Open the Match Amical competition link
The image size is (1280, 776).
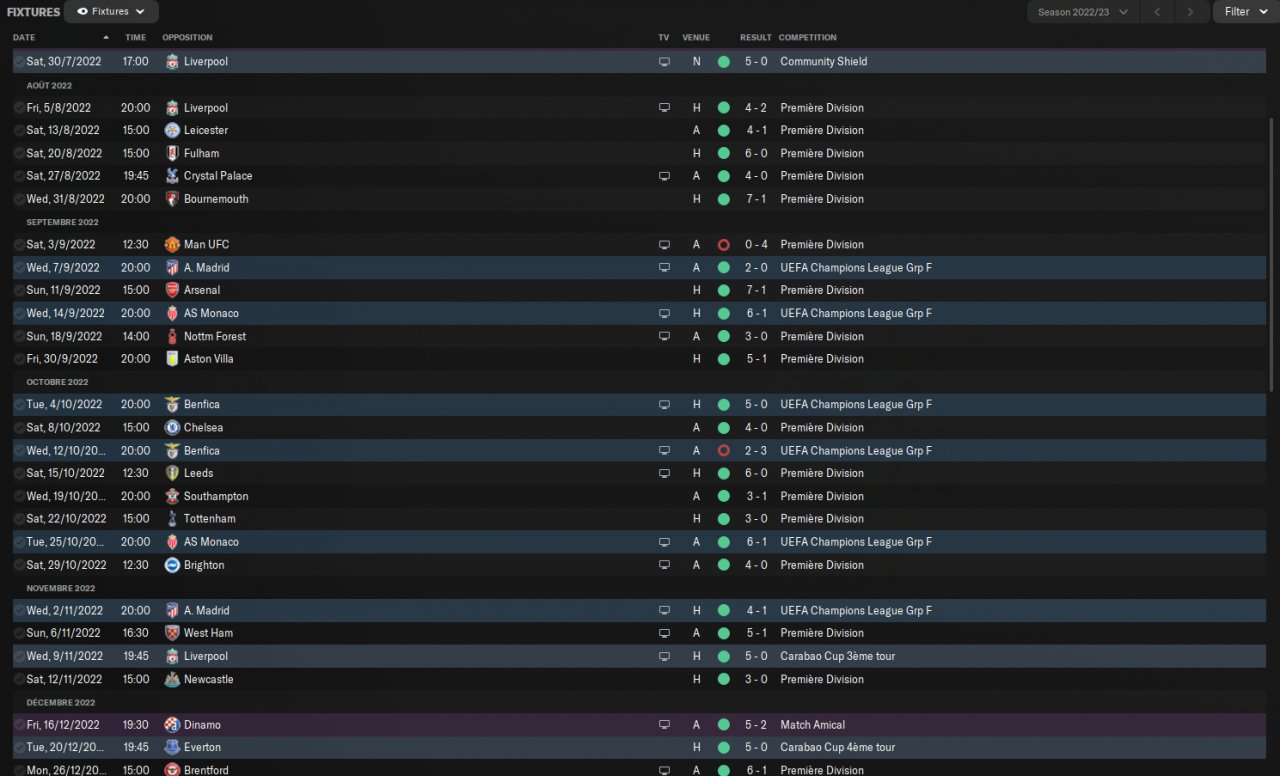tap(813, 725)
